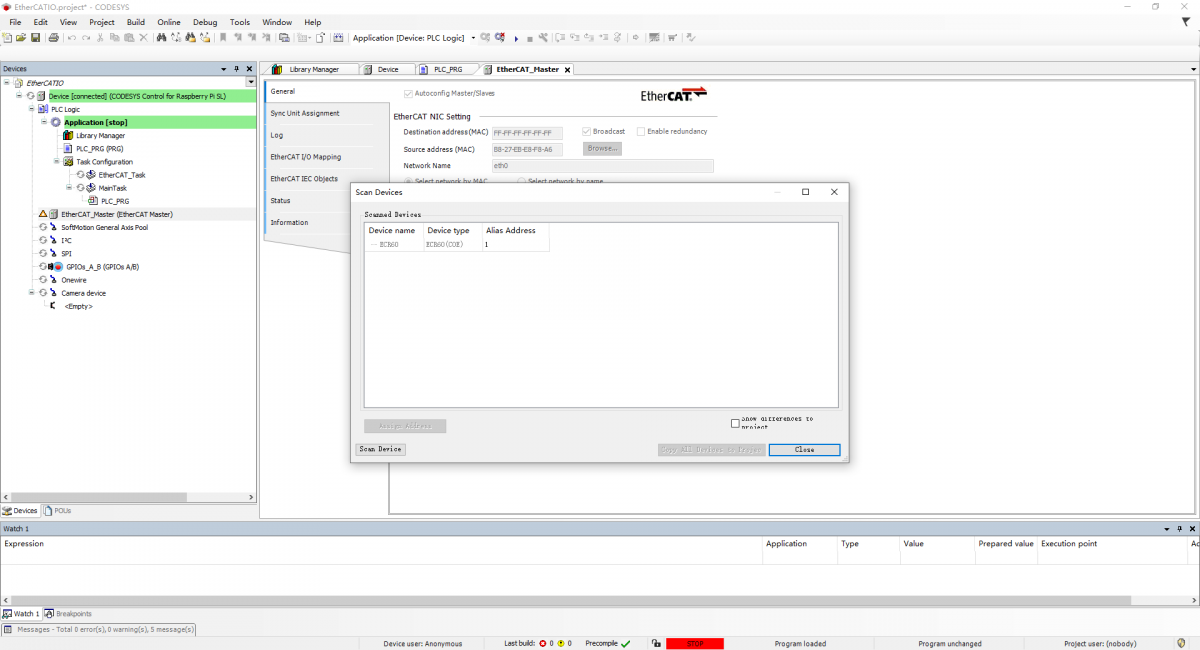Click the binoculars Find icon in toolbar
The image size is (1200, 650).
161,38
